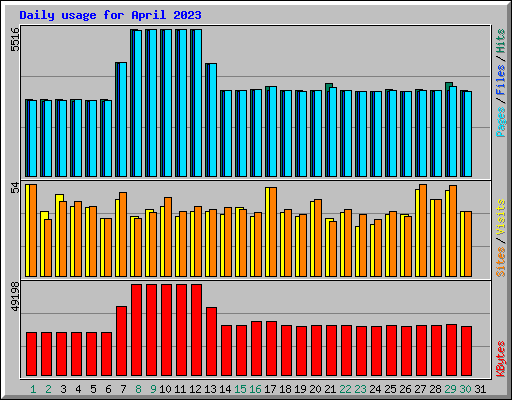Click the red 'KBytes' legend label
Image resolution: width=512 pixels, height=400 pixels.
click(501, 359)
